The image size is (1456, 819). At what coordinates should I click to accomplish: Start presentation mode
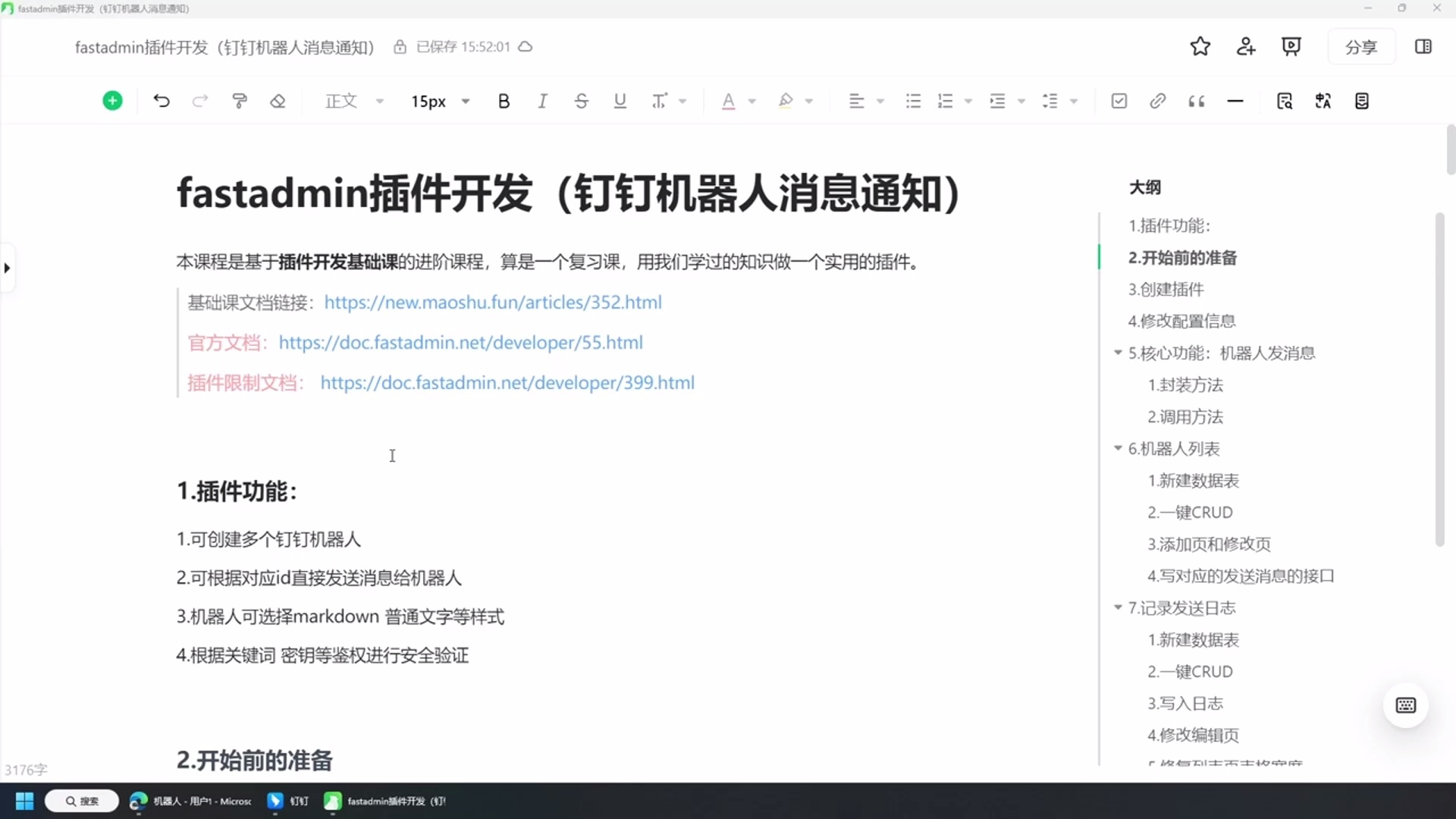point(1291,46)
